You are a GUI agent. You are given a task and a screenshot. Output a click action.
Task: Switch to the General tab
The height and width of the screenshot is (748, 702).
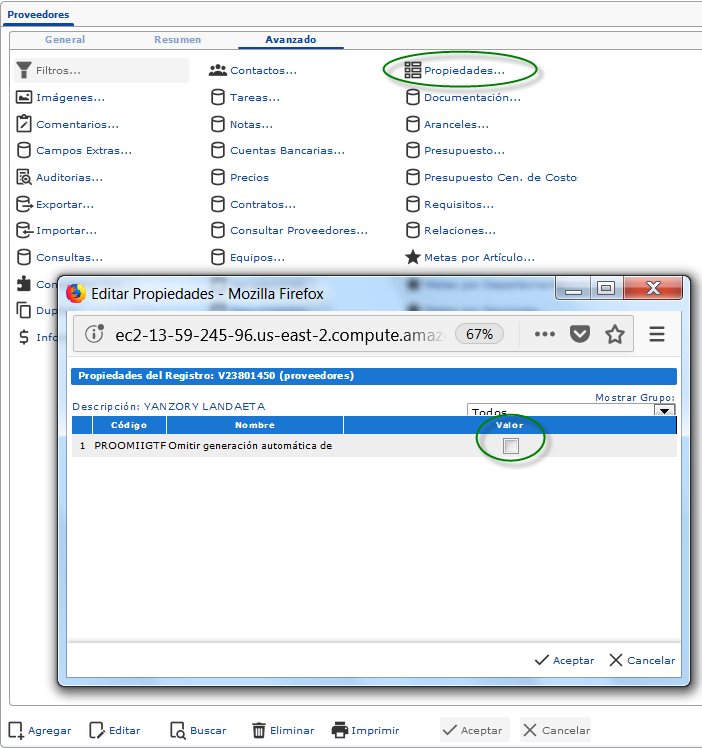[x=65, y=40]
